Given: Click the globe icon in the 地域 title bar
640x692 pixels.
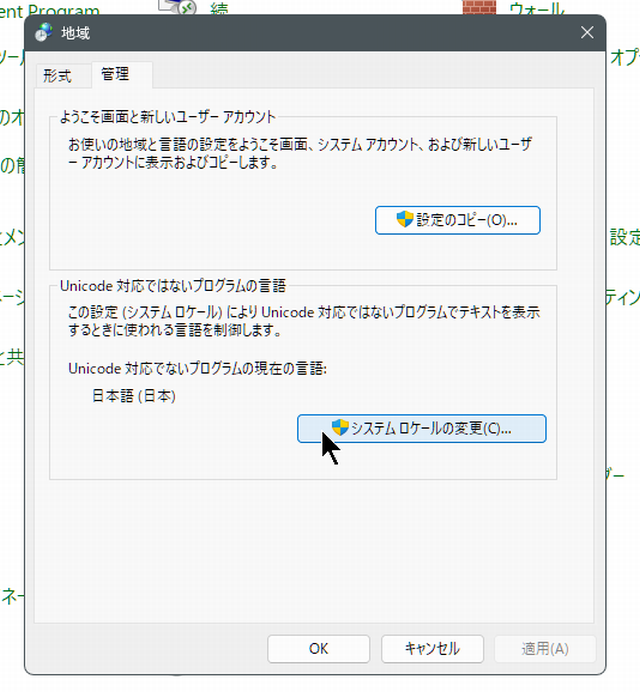Looking at the screenshot, I should pyautogui.click(x=45, y=32).
